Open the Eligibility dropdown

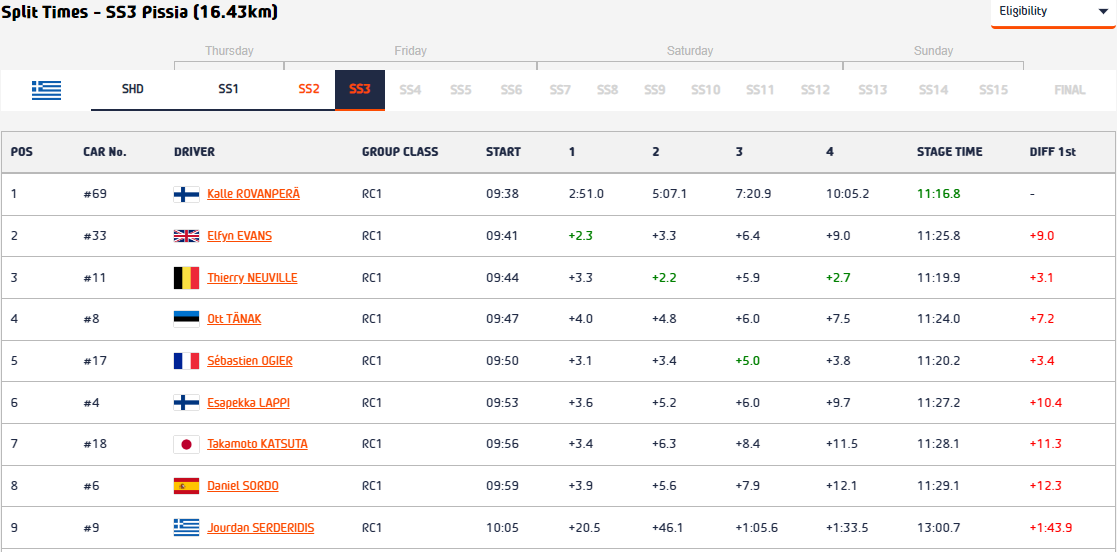(x=1053, y=14)
